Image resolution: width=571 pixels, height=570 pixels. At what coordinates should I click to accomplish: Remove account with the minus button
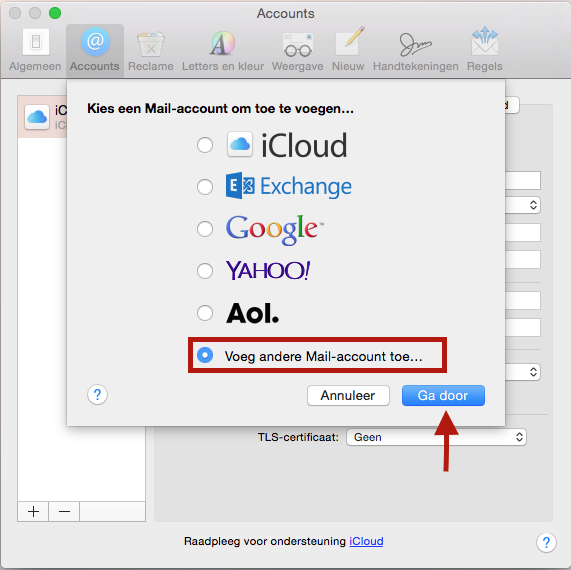[x=64, y=511]
